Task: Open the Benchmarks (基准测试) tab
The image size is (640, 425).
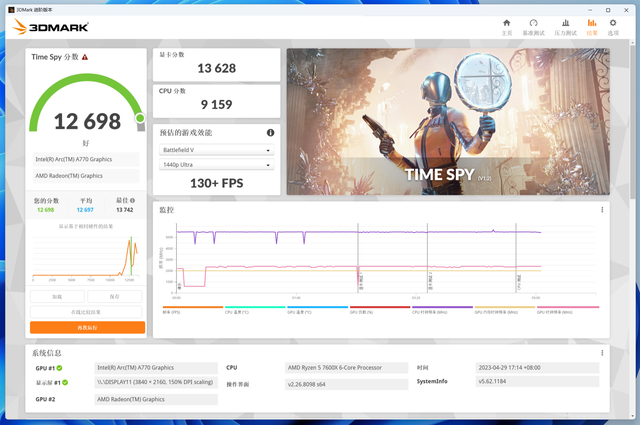Action: (x=534, y=26)
